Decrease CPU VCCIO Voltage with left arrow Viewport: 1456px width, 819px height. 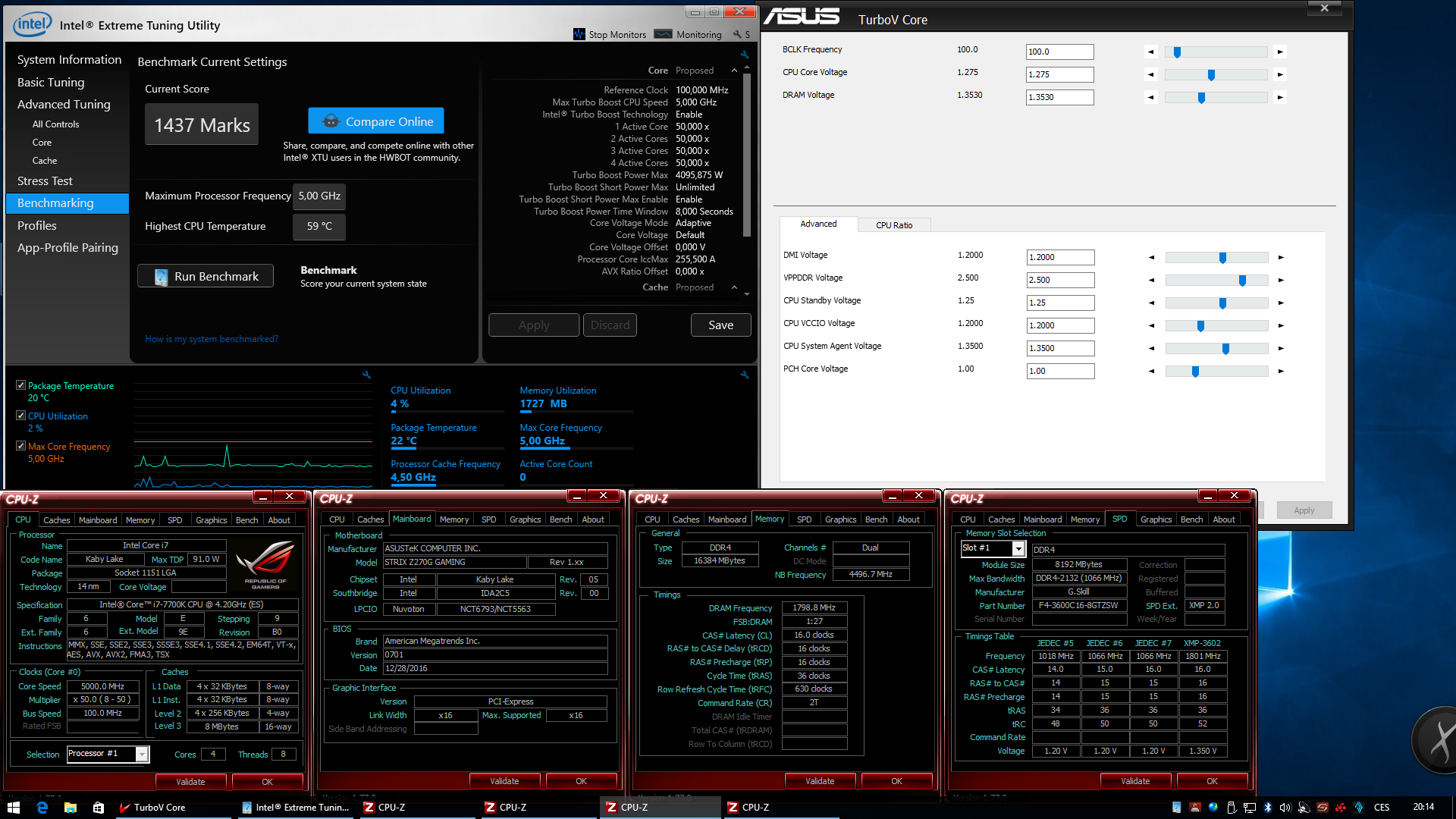click(x=1152, y=326)
